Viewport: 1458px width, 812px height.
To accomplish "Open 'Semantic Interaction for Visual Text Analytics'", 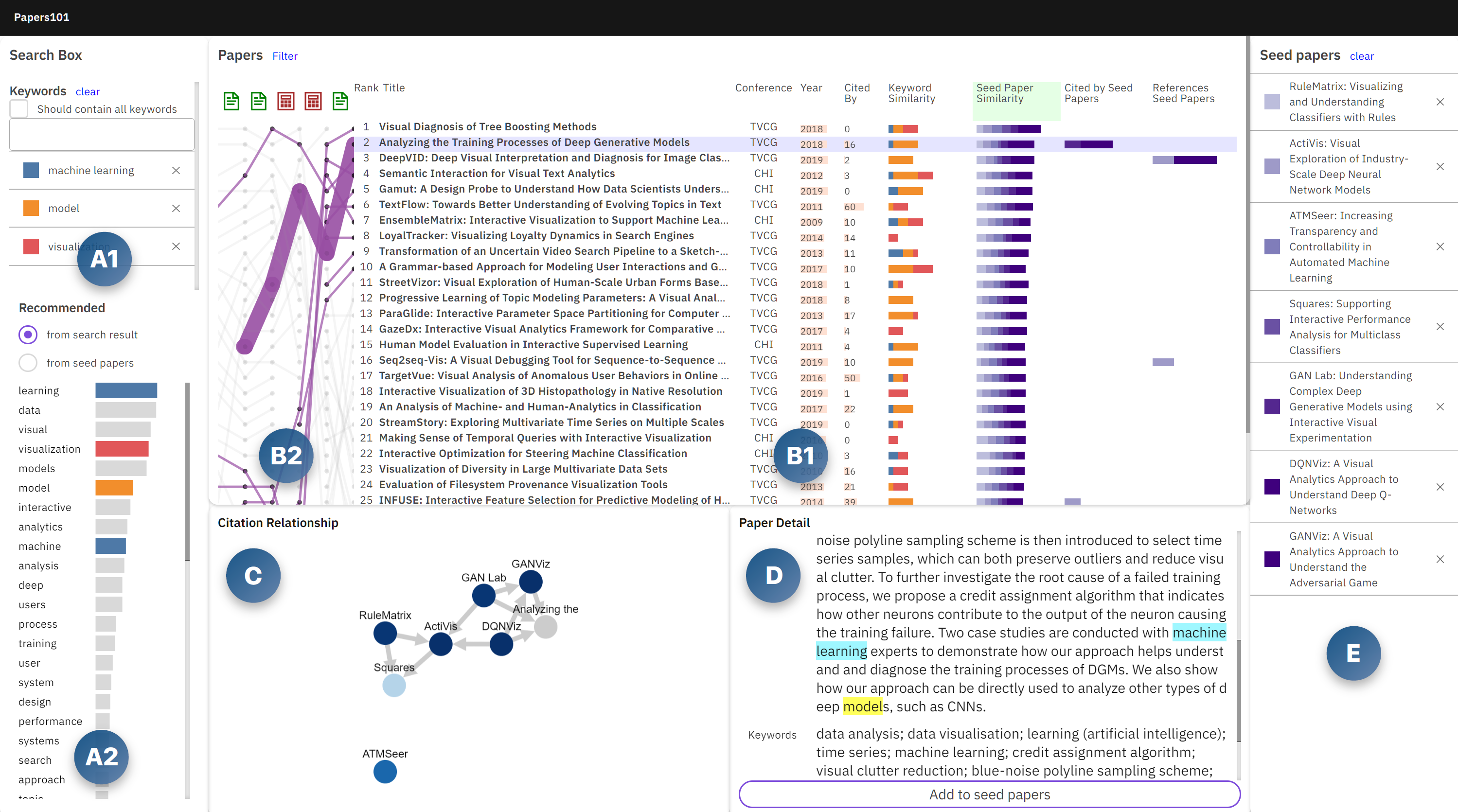I will pyautogui.click(x=497, y=173).
